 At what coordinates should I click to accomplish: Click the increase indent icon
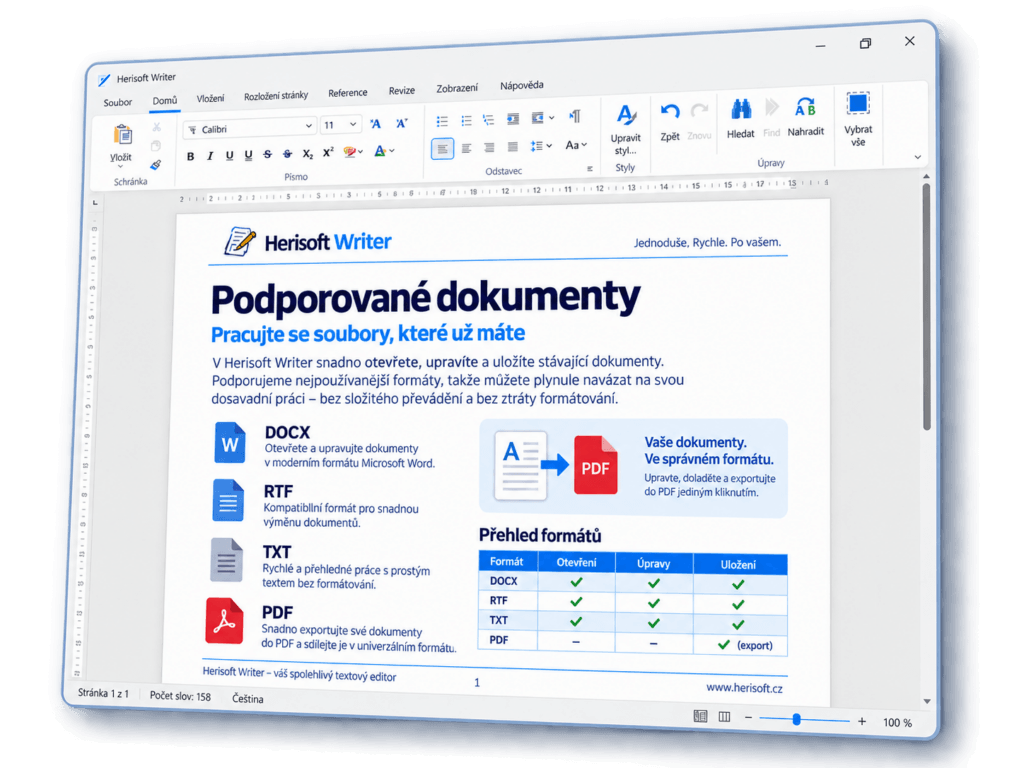pos(537,118)
